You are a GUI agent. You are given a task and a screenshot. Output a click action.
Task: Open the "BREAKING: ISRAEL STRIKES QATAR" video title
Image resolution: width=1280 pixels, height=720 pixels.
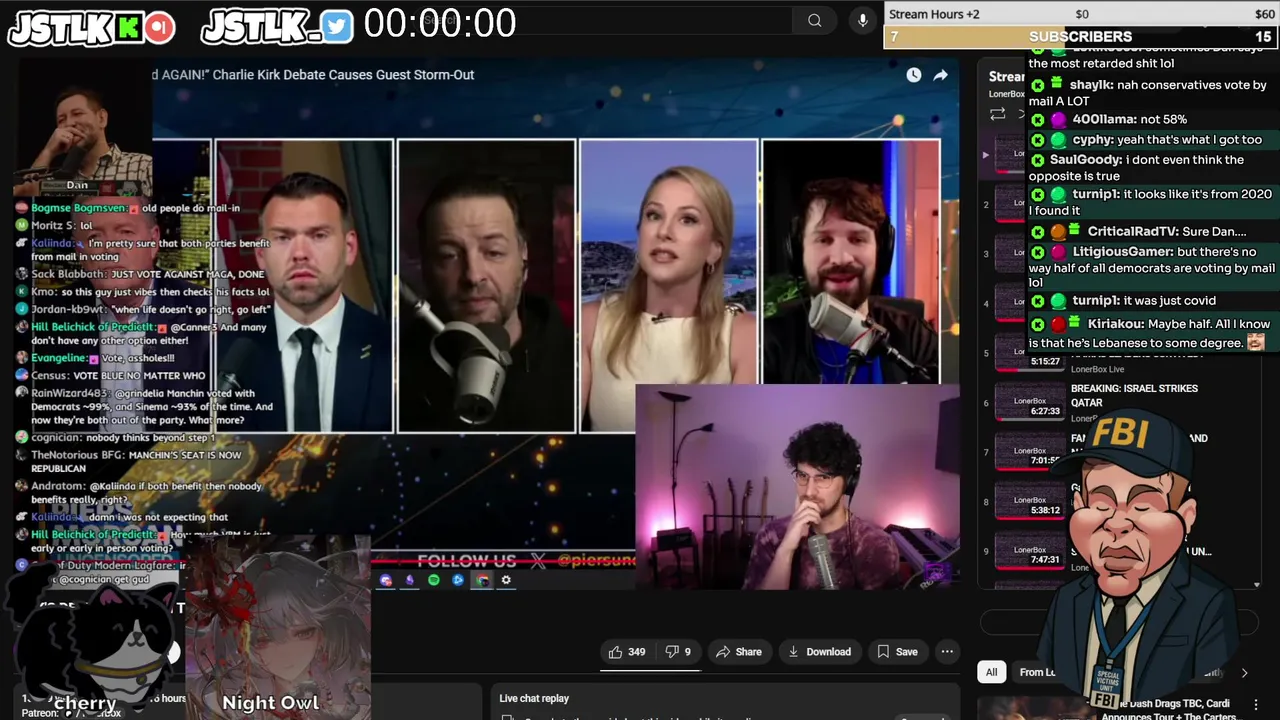pos(1134,395)
